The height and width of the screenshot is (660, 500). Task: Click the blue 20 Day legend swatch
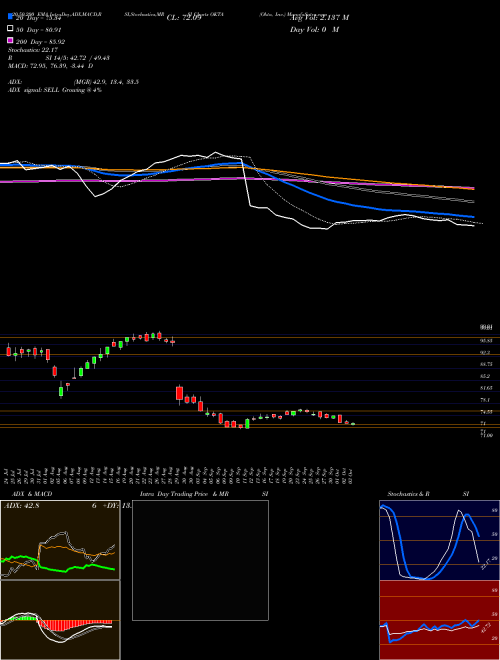pyautogui.click(x=10, y=16)
